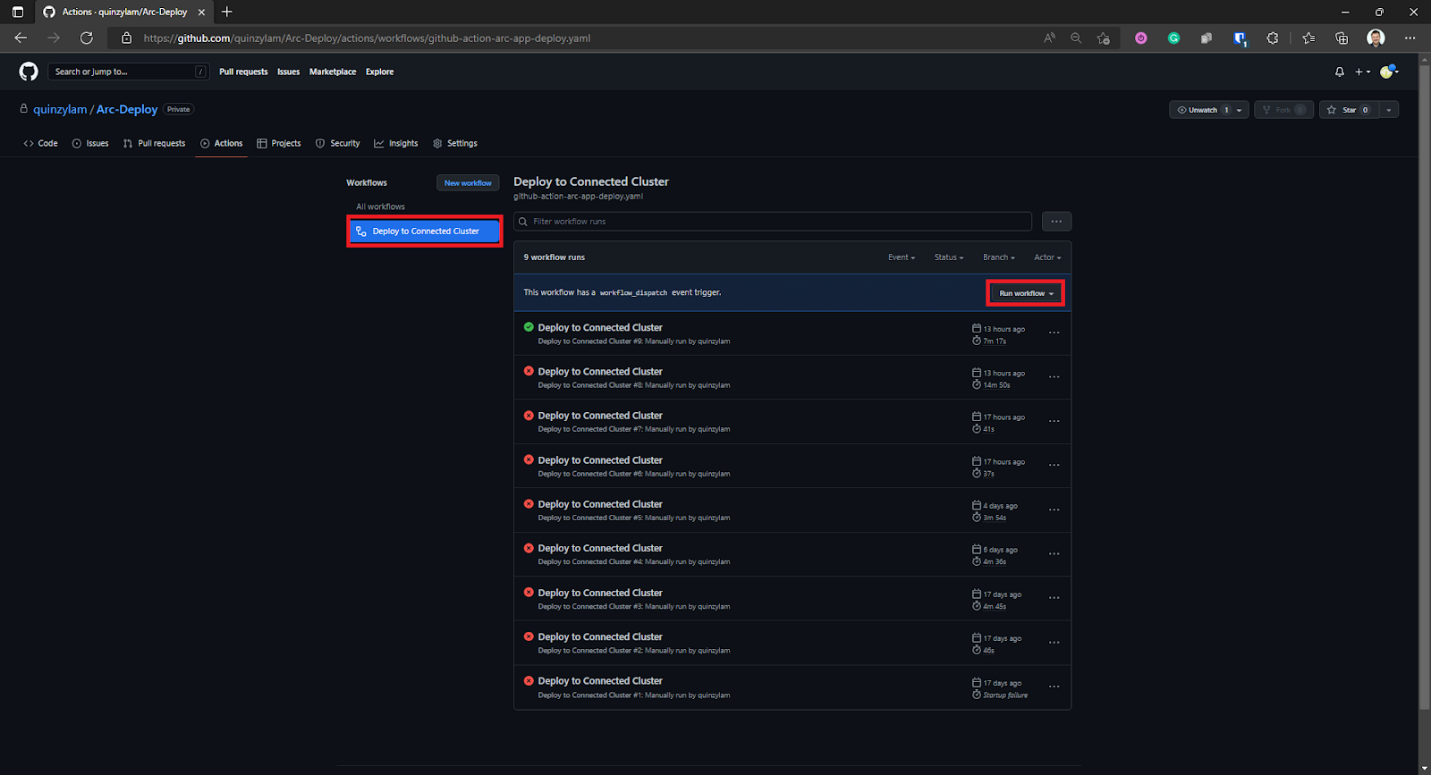Click Pull requests in top navigation

[x=244, y=72]
